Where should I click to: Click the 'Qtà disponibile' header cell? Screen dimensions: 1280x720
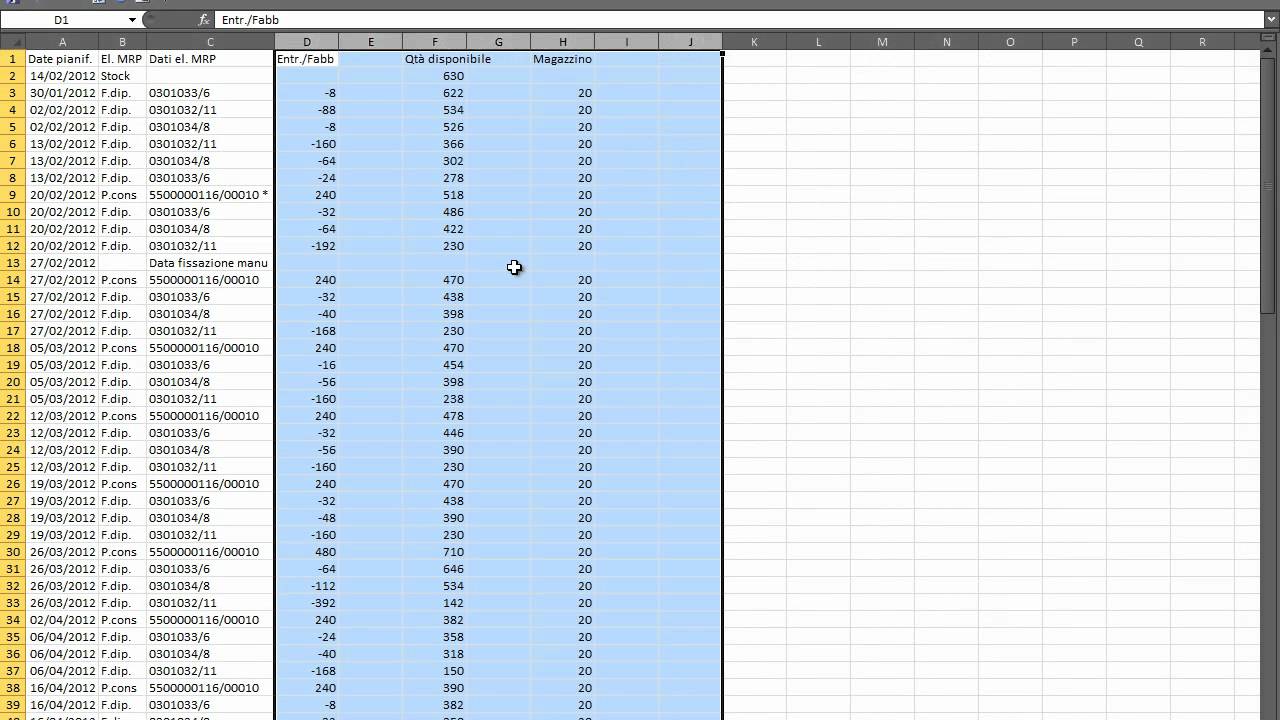[435, 59]
